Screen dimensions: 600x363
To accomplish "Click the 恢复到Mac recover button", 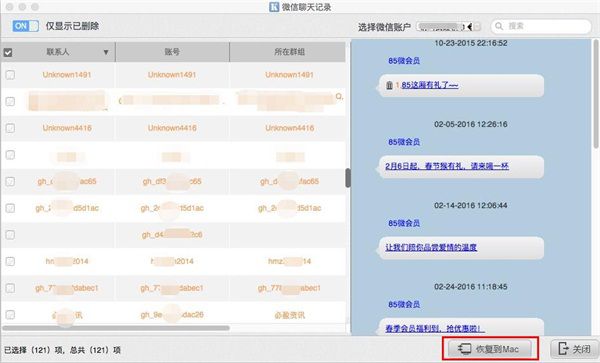I will click(490, 348).
